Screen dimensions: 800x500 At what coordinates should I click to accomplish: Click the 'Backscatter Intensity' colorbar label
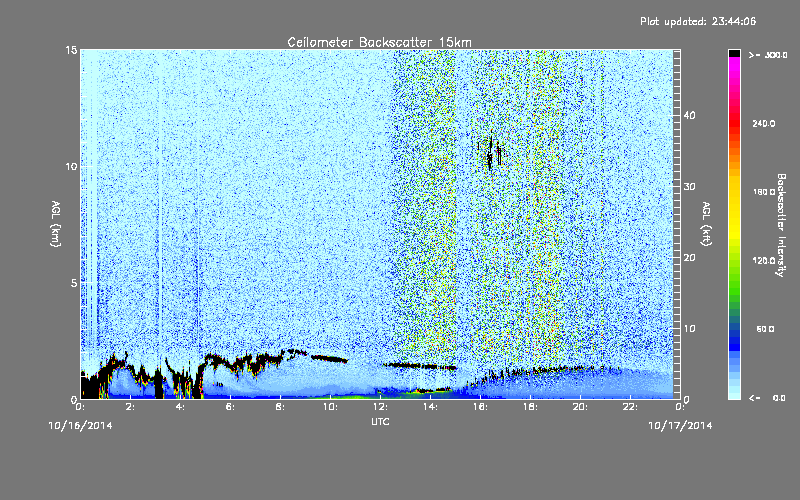(x=781, y=225)
